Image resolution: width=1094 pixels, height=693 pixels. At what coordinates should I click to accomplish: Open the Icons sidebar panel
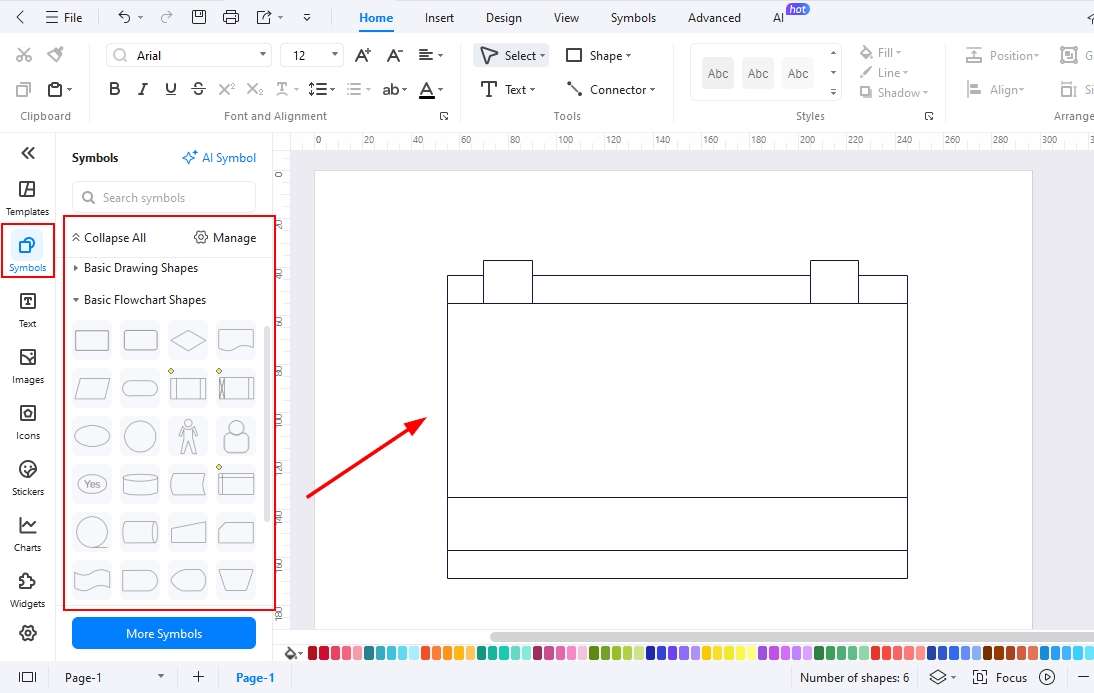(27, 422)
